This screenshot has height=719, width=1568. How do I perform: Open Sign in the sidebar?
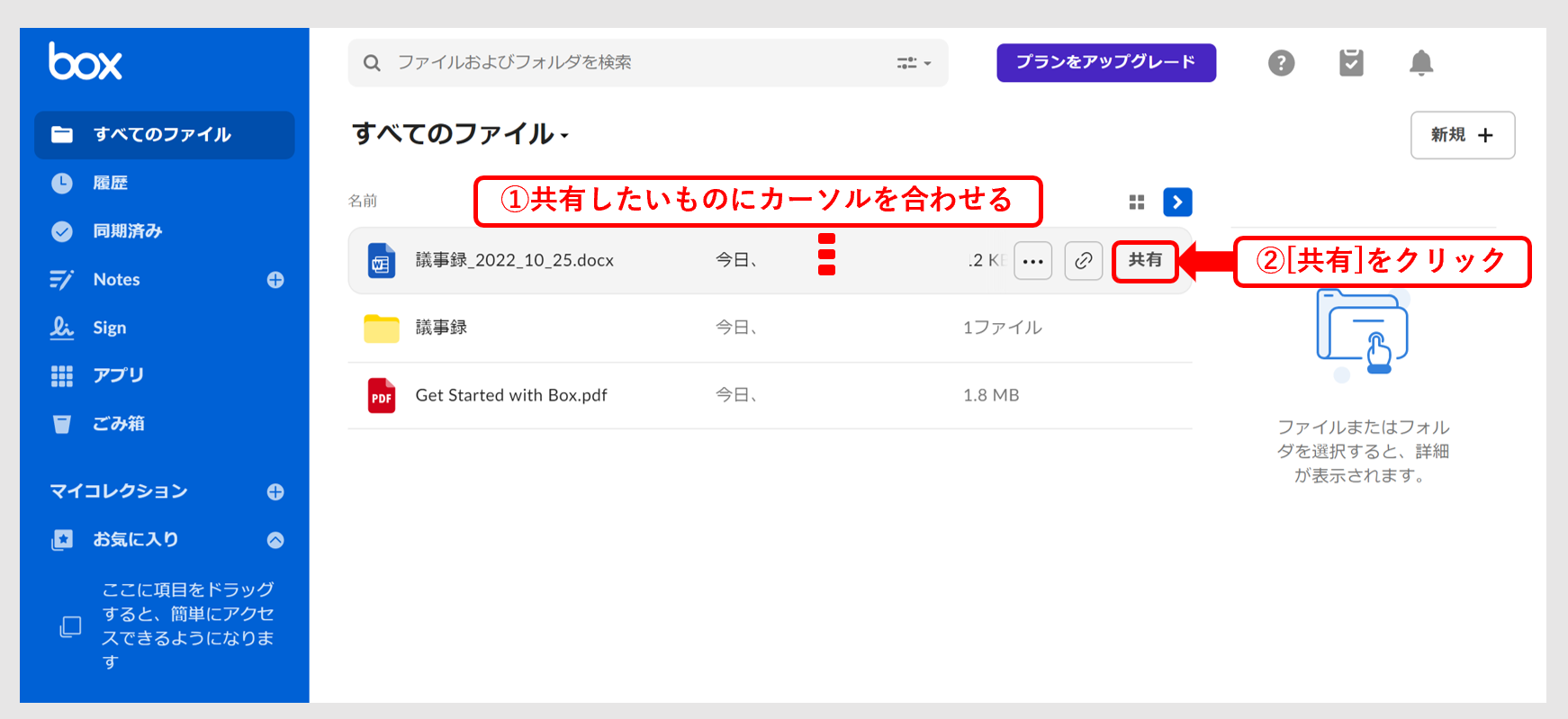pos(110,328)
